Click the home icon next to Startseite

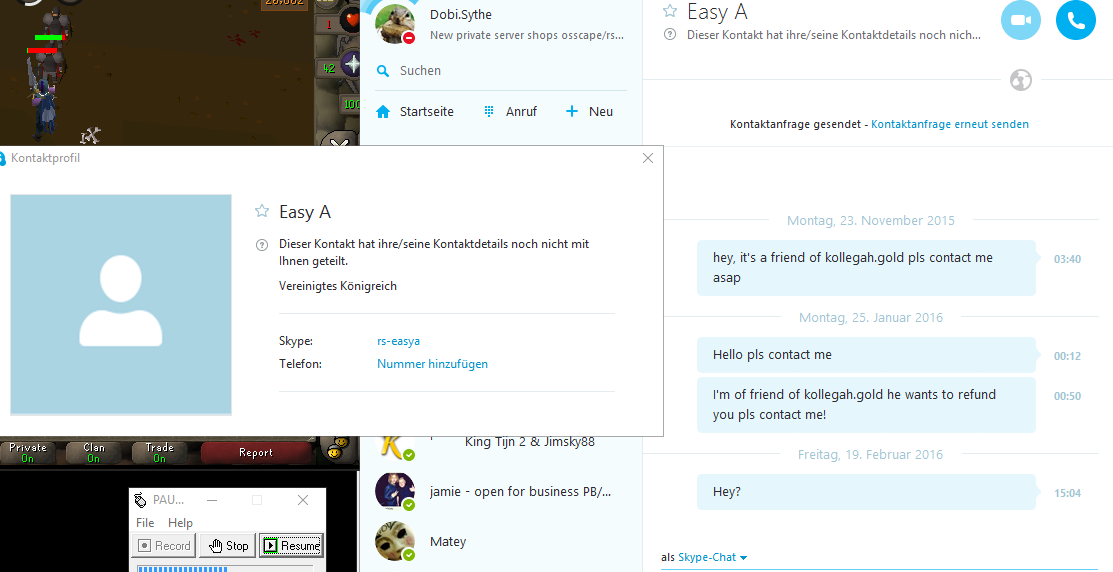[383, 111]
